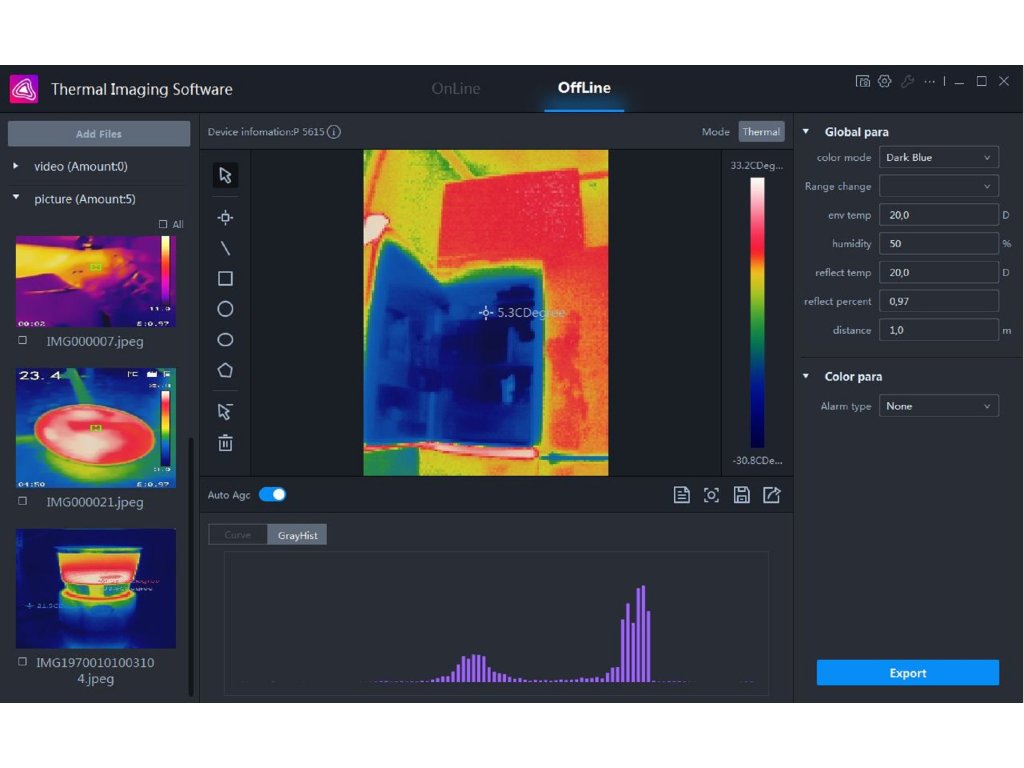Viewport: 1024px width, 768px height.
Task: Click the -30.8CDe minimum temperature label
Action: tap(757, 460)
